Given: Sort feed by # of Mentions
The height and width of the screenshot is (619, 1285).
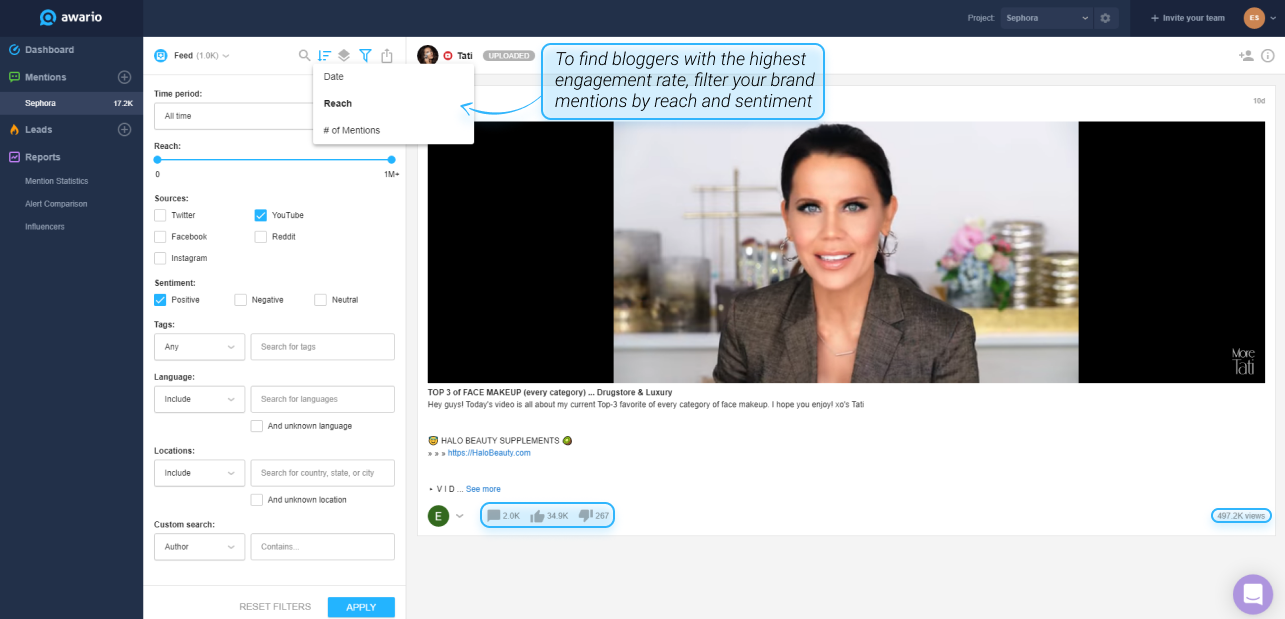Looking at the screenshot, I should click(x=393, y=131).
